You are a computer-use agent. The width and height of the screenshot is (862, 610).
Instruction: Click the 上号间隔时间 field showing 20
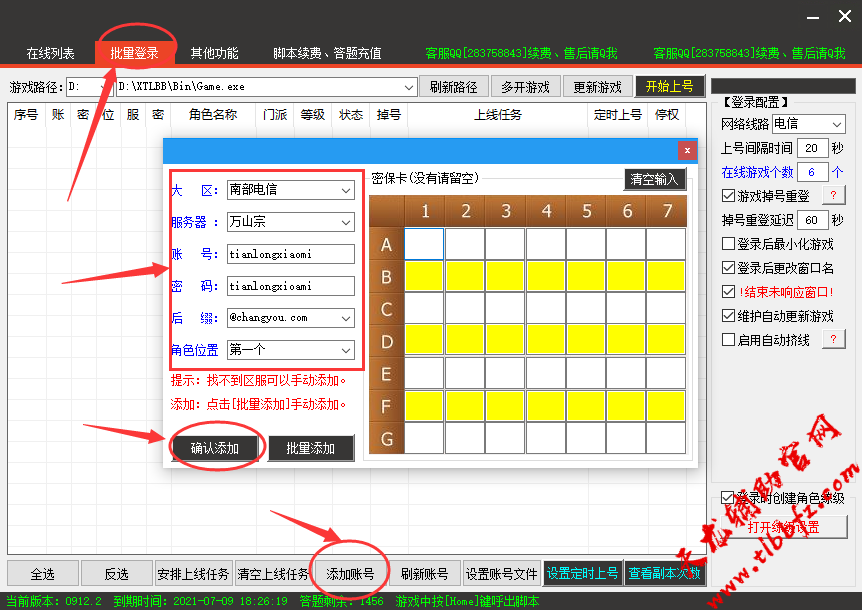pos(812,148)
